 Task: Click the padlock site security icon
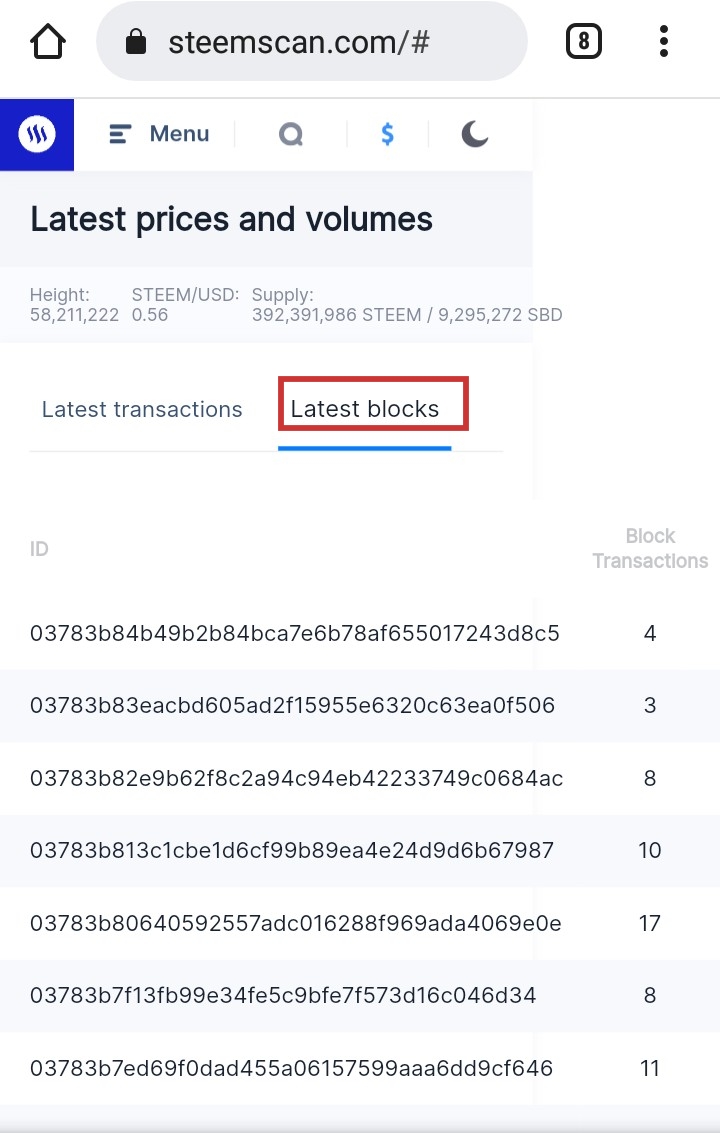point(136,42)
